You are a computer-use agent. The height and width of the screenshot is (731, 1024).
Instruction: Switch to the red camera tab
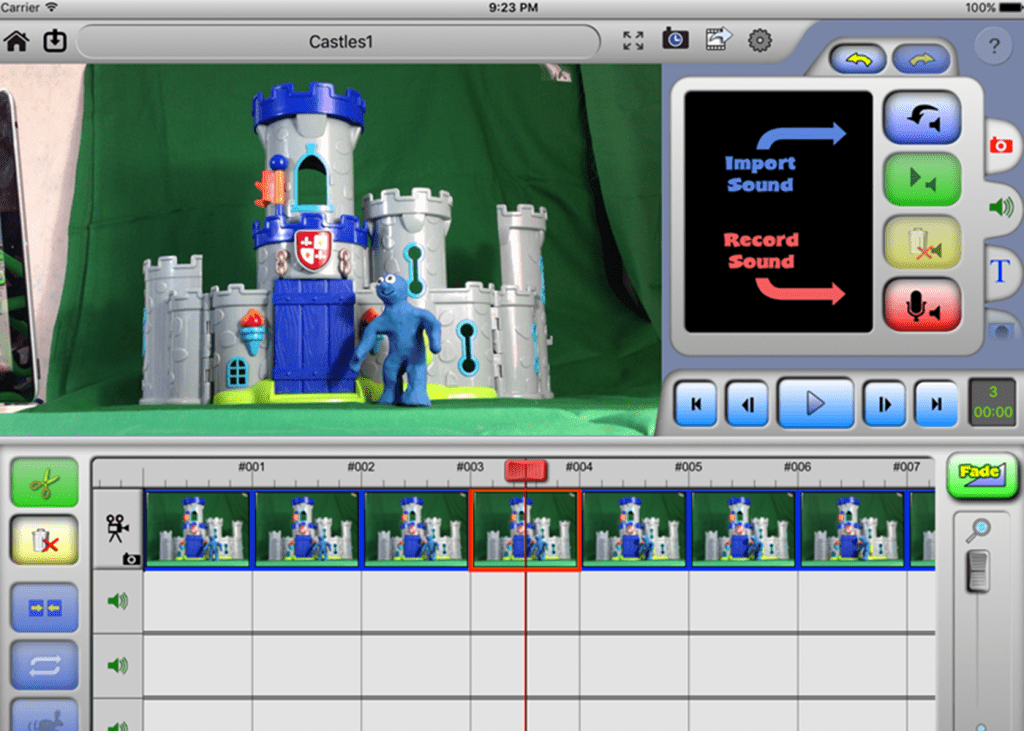tap(1000, 145)
